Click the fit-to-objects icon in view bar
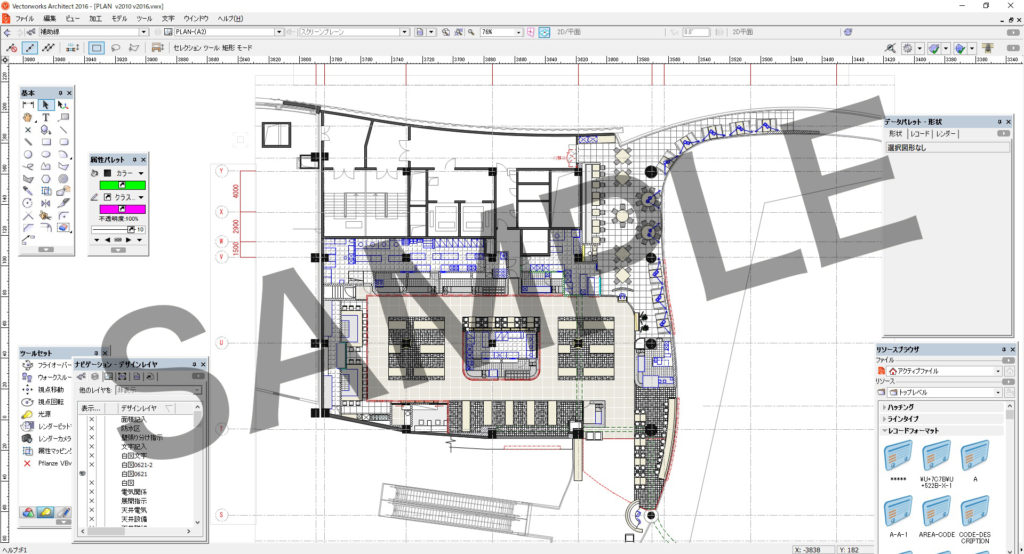This screenshot has width=1024, height=554. (x=458, y=32)
